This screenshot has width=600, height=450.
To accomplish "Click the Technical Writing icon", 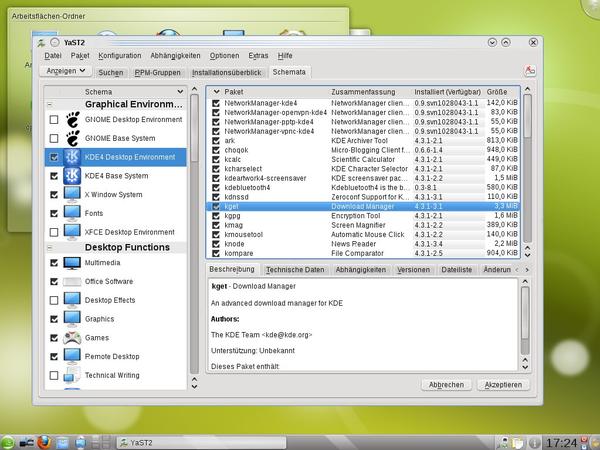I will point(72,375).
